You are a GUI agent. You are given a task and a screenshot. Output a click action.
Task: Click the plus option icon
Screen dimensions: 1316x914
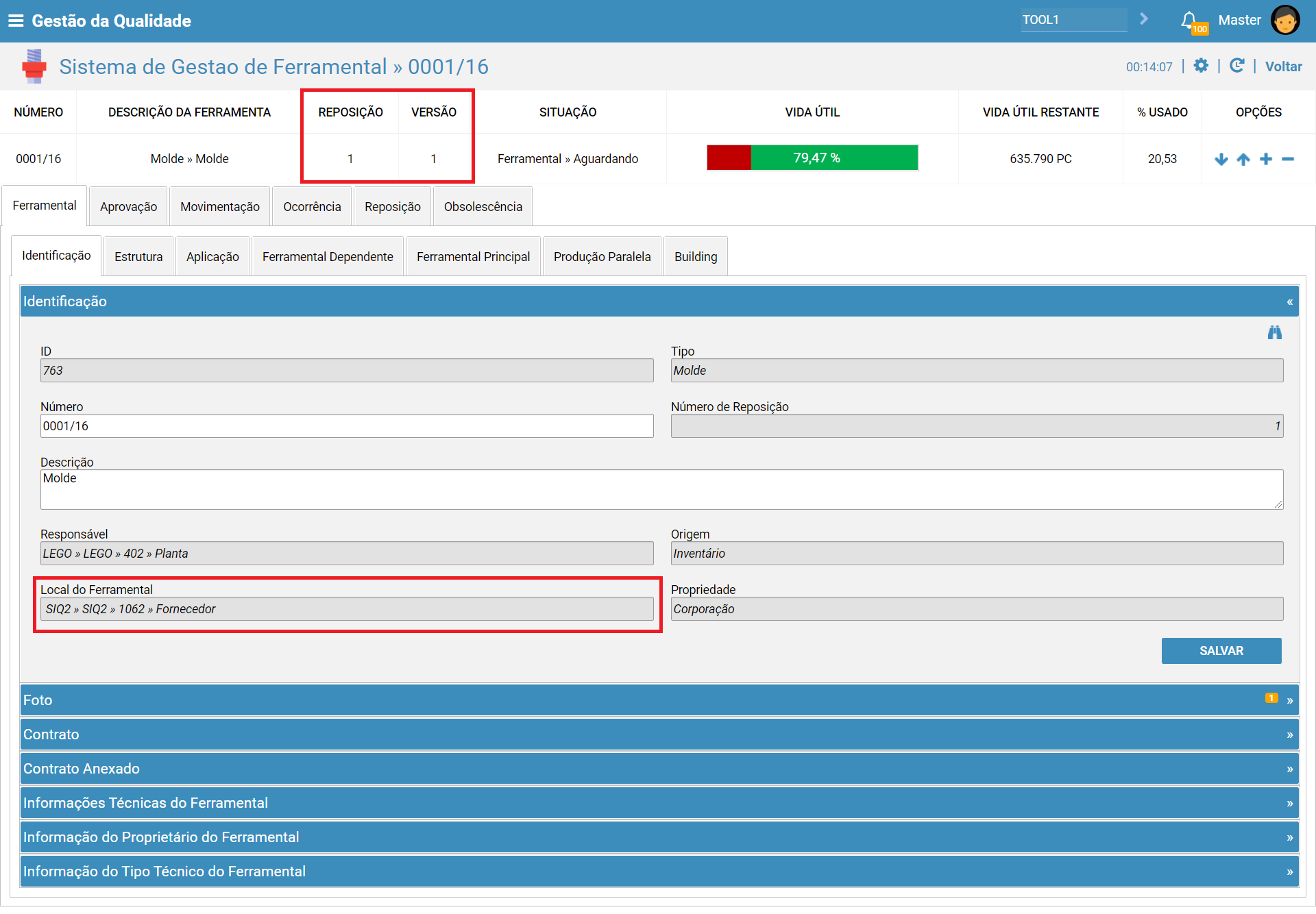pos(1266,159)
